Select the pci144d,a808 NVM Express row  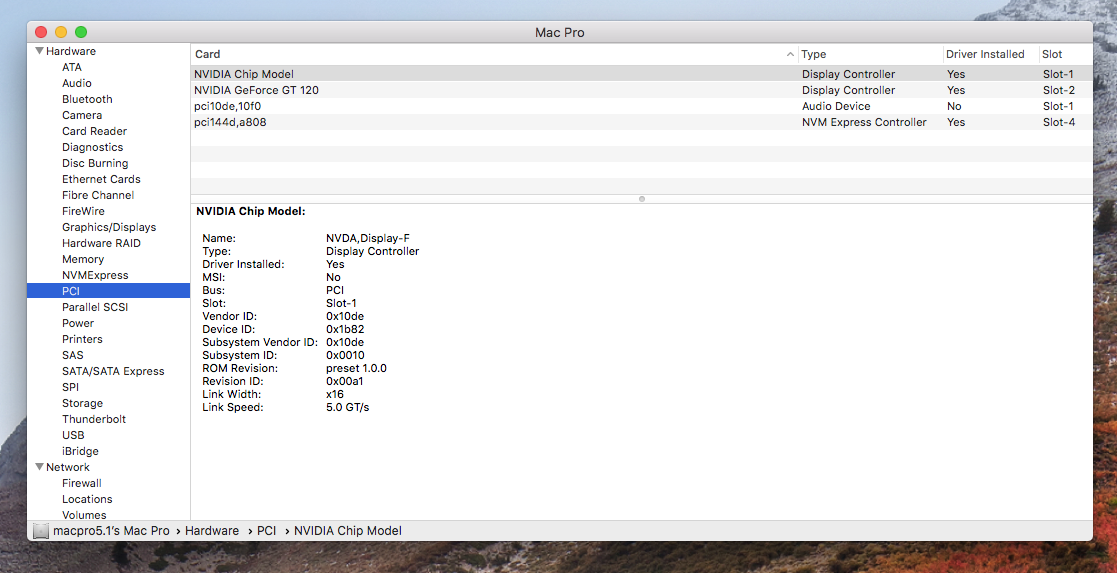[641, 123]
